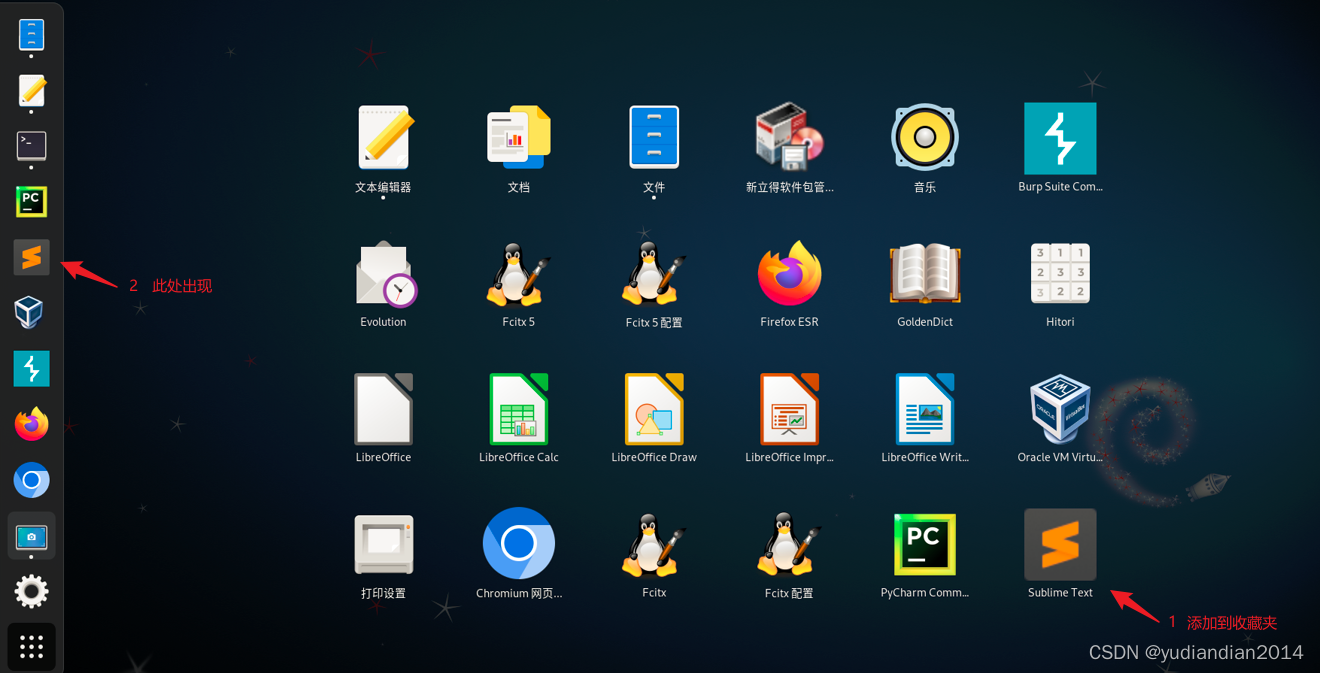The image size is (1320, 673).
Task: Open GoldenDict dictionary
Action: (925, 273)
